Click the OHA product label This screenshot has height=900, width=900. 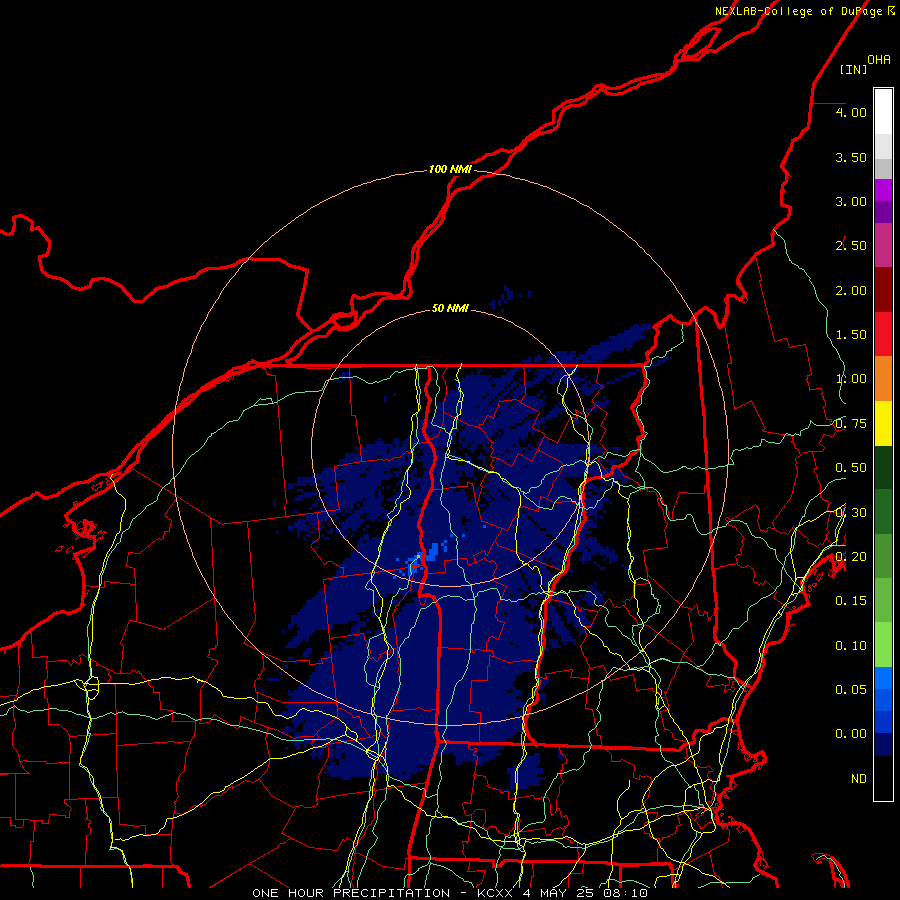879,60
